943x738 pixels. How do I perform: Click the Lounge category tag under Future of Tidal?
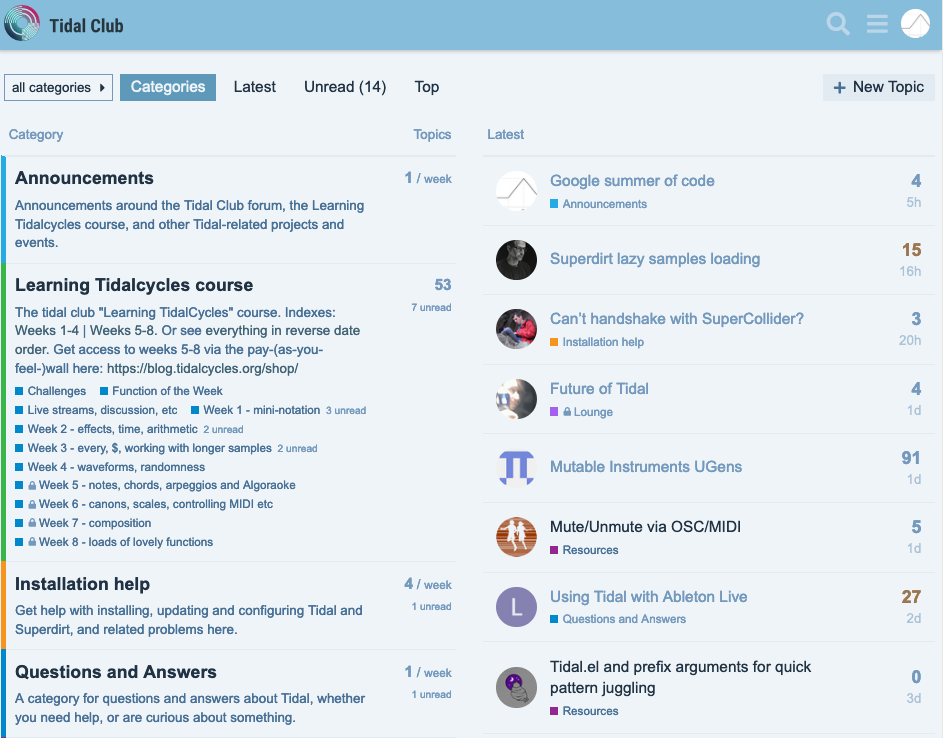click(x=592, y=412)
